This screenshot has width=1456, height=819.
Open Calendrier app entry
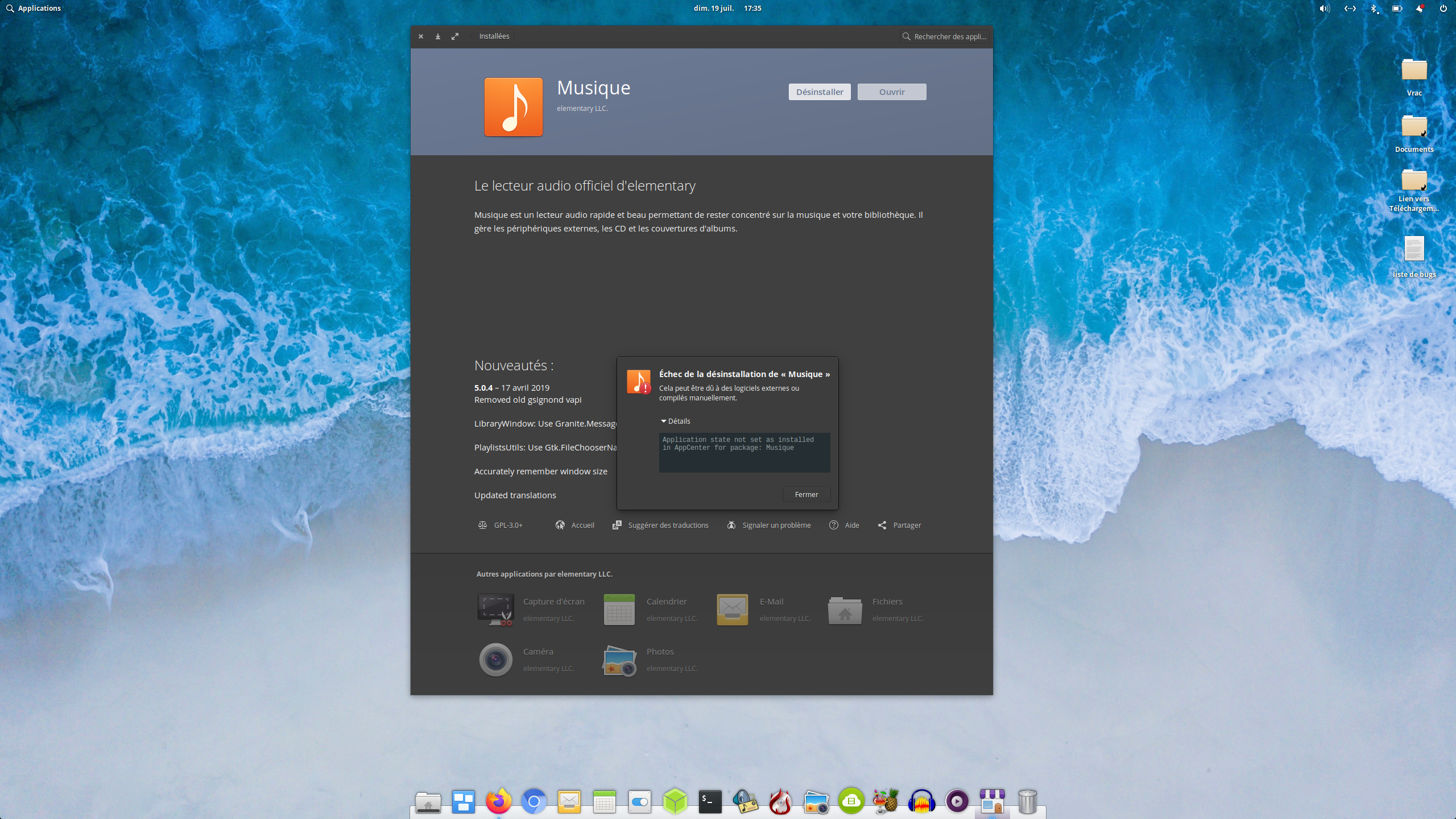[651, 609]
